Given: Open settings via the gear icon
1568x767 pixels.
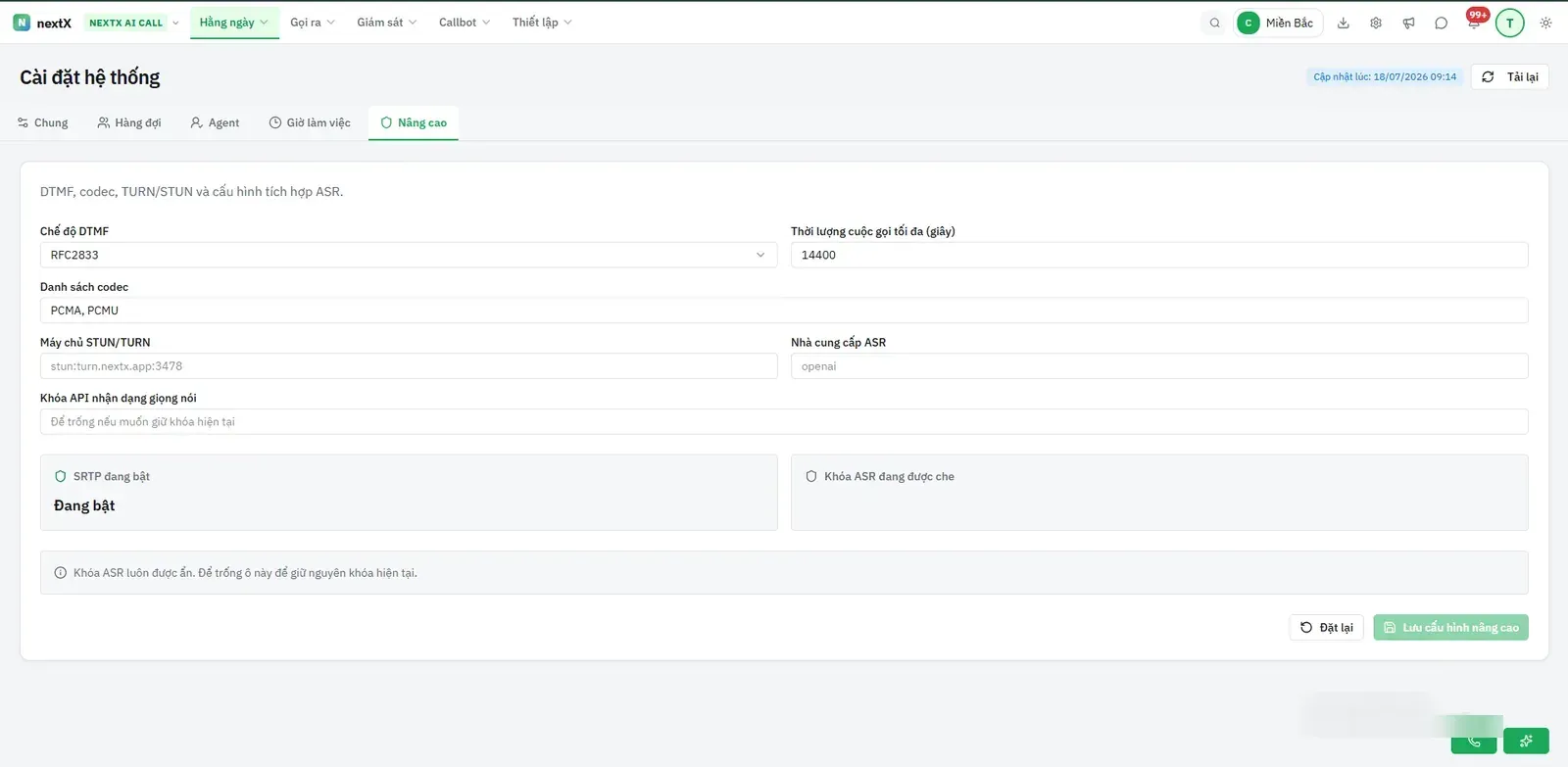Looking at the screenshot, I should point(1376,23).
